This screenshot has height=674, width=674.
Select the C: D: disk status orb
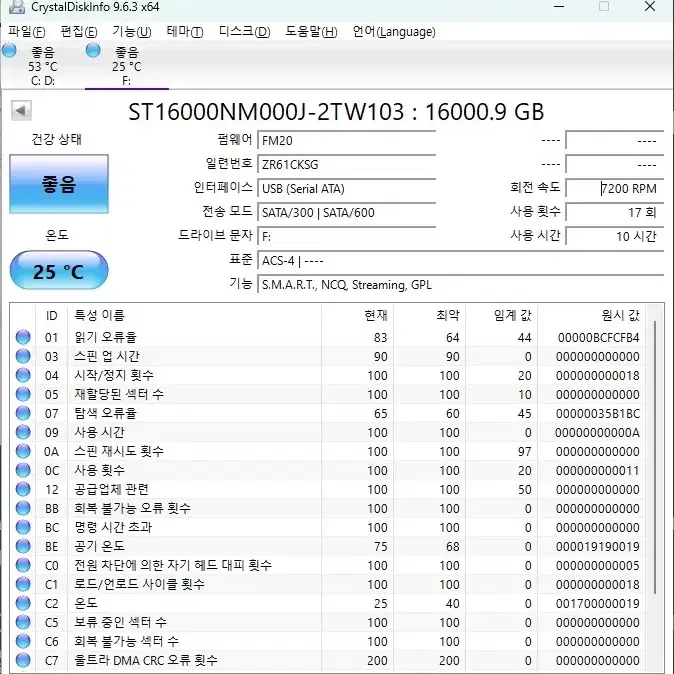pyautogui.click(x=9, y=50)
